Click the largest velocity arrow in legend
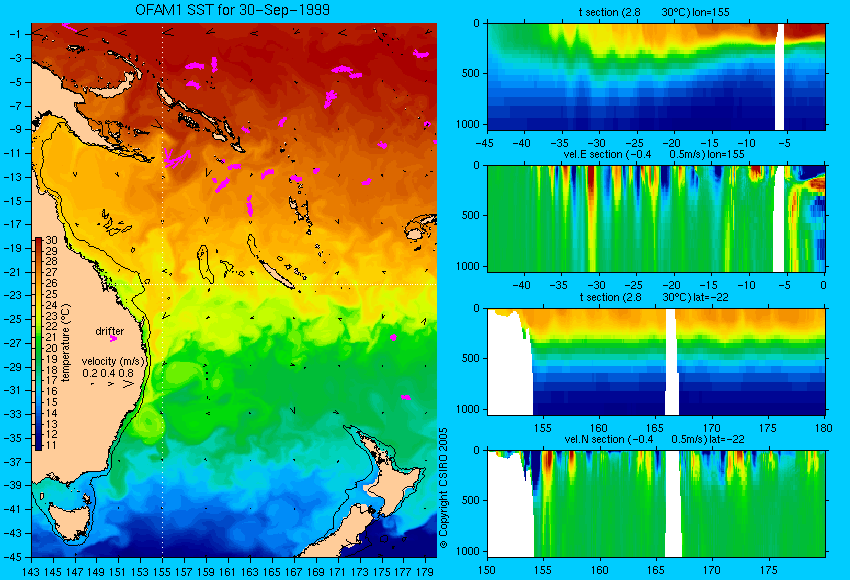 click(x=128, y=384)
